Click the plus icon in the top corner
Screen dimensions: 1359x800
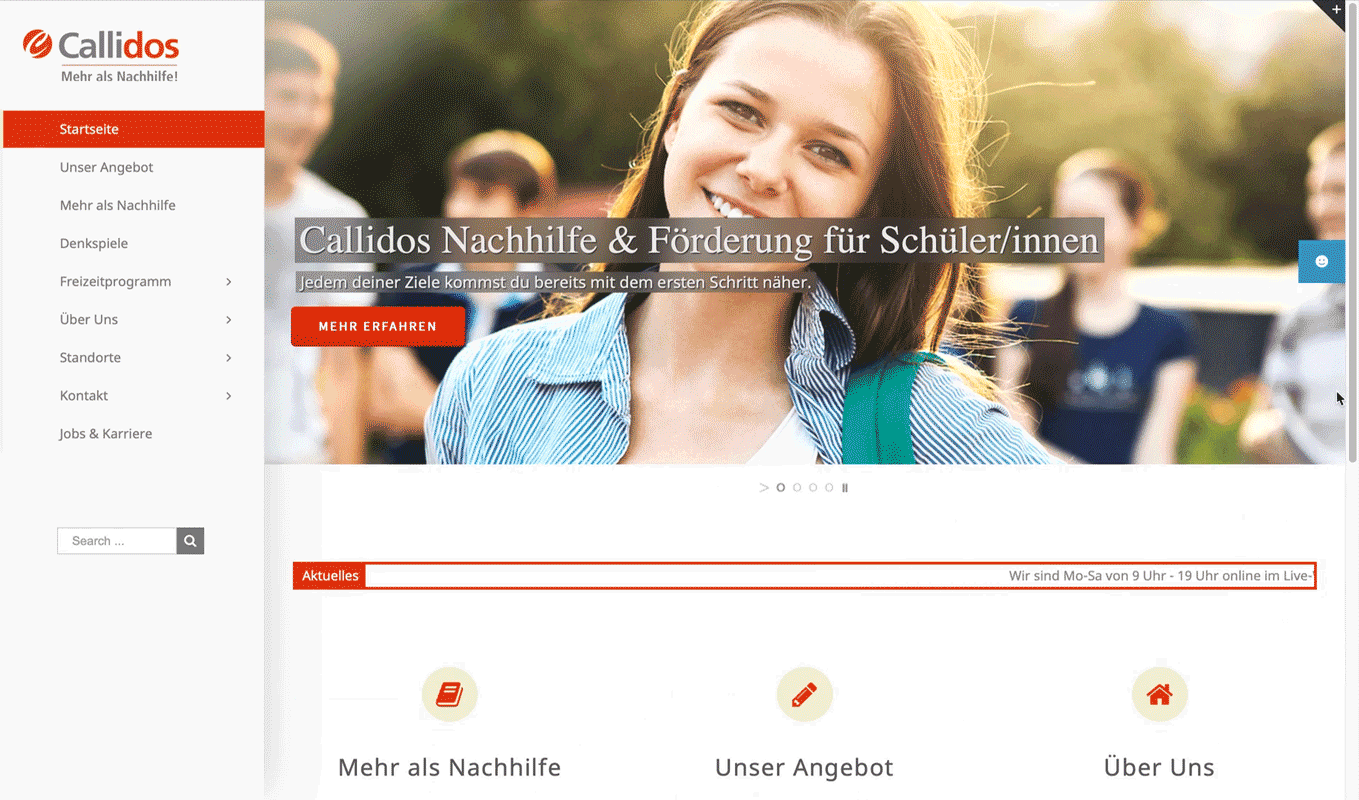pyautogui.click(x=1336, y=9)
